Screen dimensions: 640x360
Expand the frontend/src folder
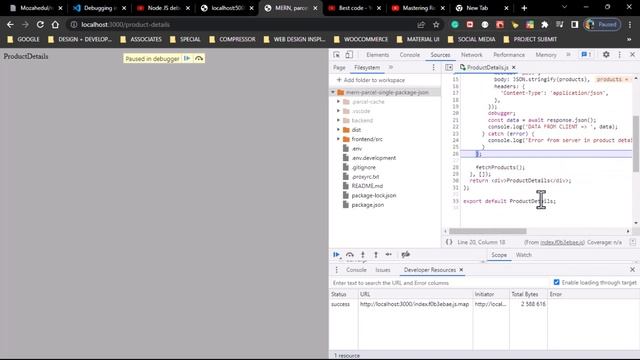(338, 139)
